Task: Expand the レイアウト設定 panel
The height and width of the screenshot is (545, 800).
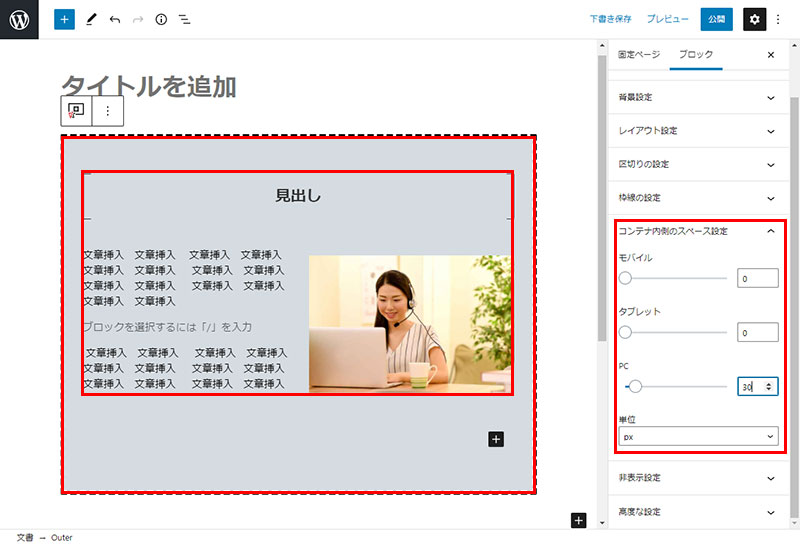Action: pyautogui.click(x=697, y=131)
